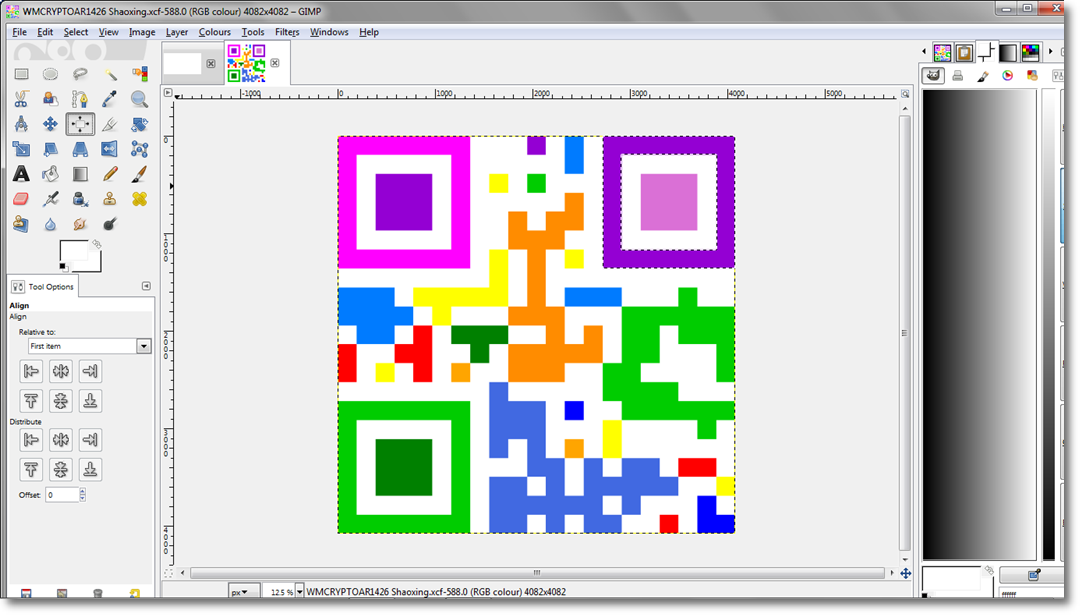The image size is (1080, 615).
Task: Switch to the Palette colour selector
Action: pos(1032,76)
